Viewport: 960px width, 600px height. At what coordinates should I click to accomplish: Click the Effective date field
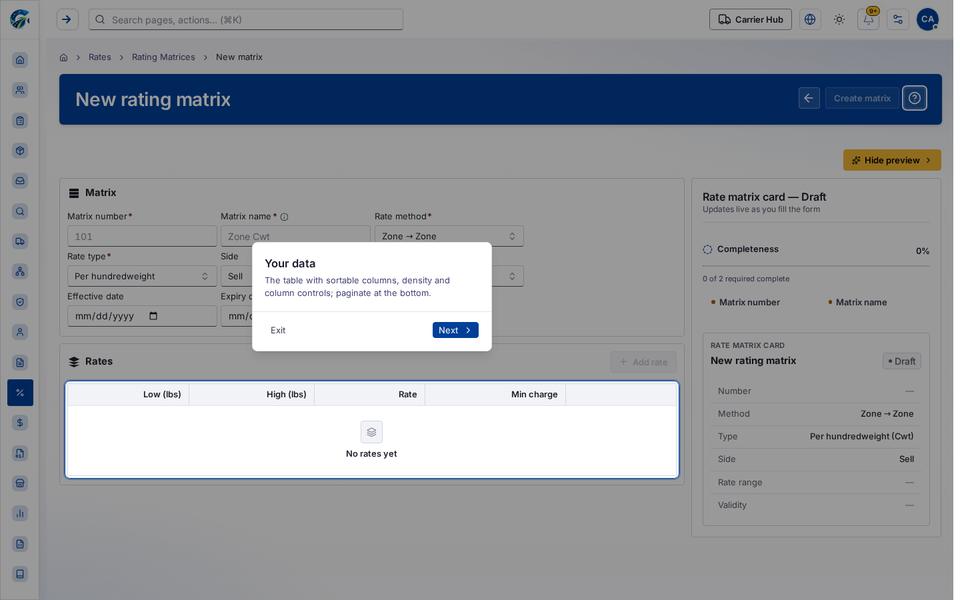point(141,316)
